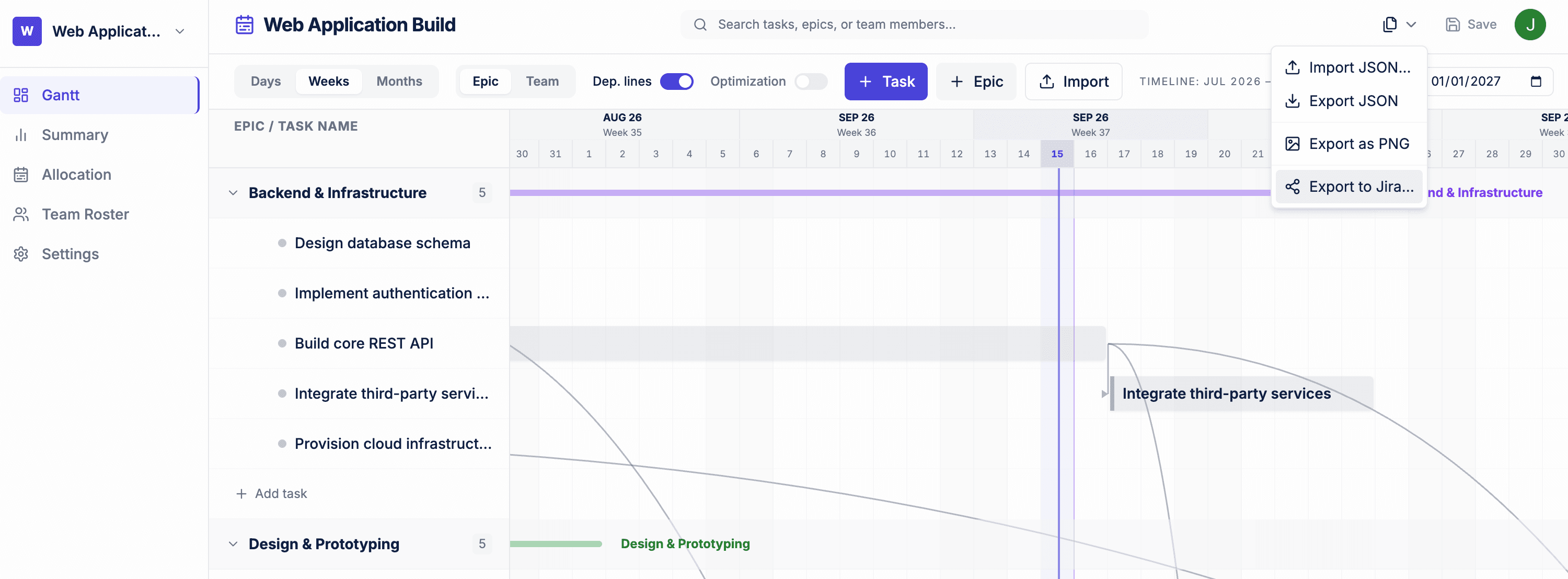Switch timeline scale to Days
This screenshot has height=579, width=1568.
pyautogui.click(x=266, y=82)
